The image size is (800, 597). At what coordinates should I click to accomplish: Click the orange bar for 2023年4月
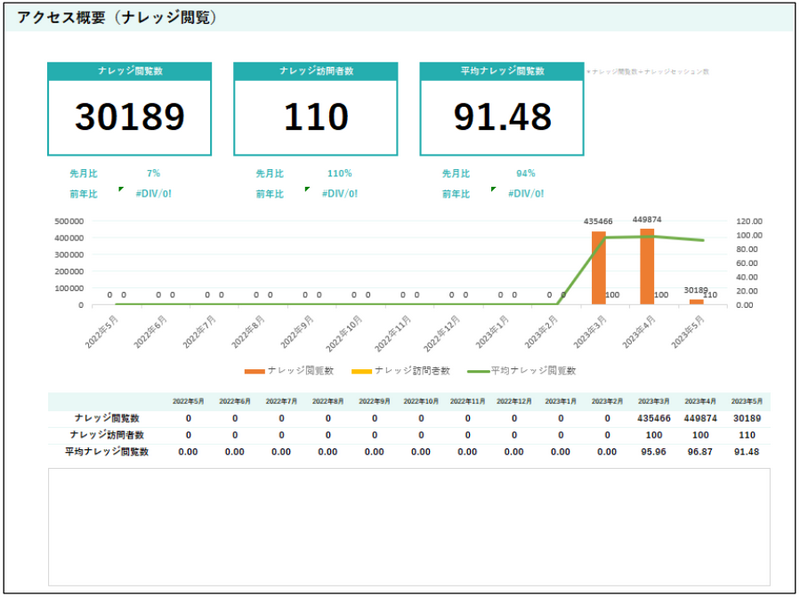[x=647, y=267]
